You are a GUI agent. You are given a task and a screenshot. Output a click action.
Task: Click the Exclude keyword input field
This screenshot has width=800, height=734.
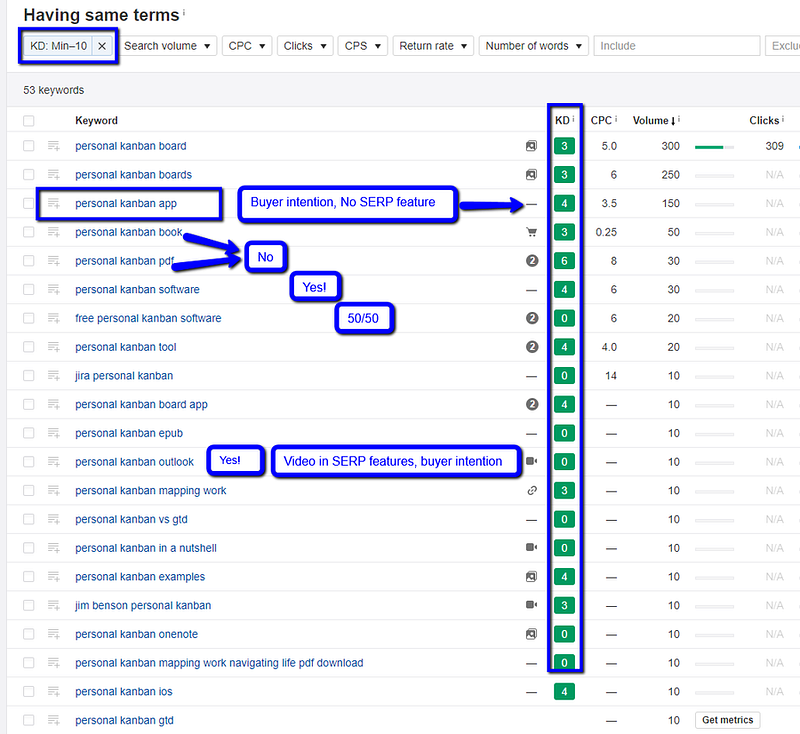point(783,46)
